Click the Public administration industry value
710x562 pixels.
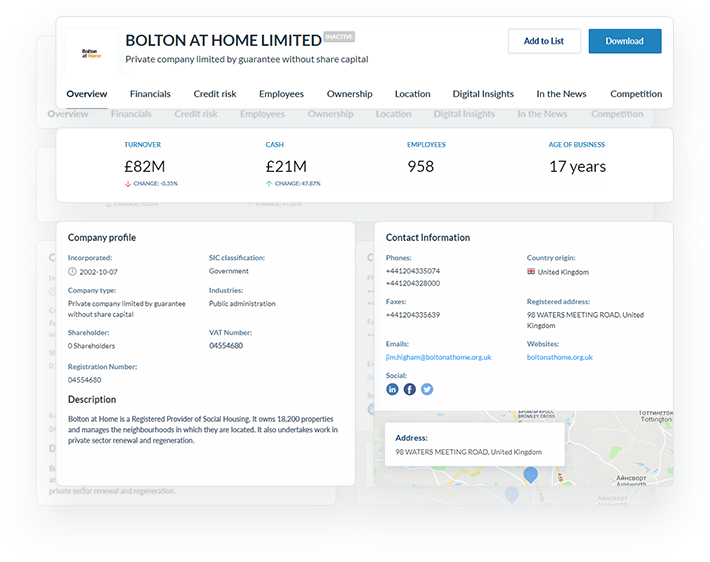(x=242, y=303)
